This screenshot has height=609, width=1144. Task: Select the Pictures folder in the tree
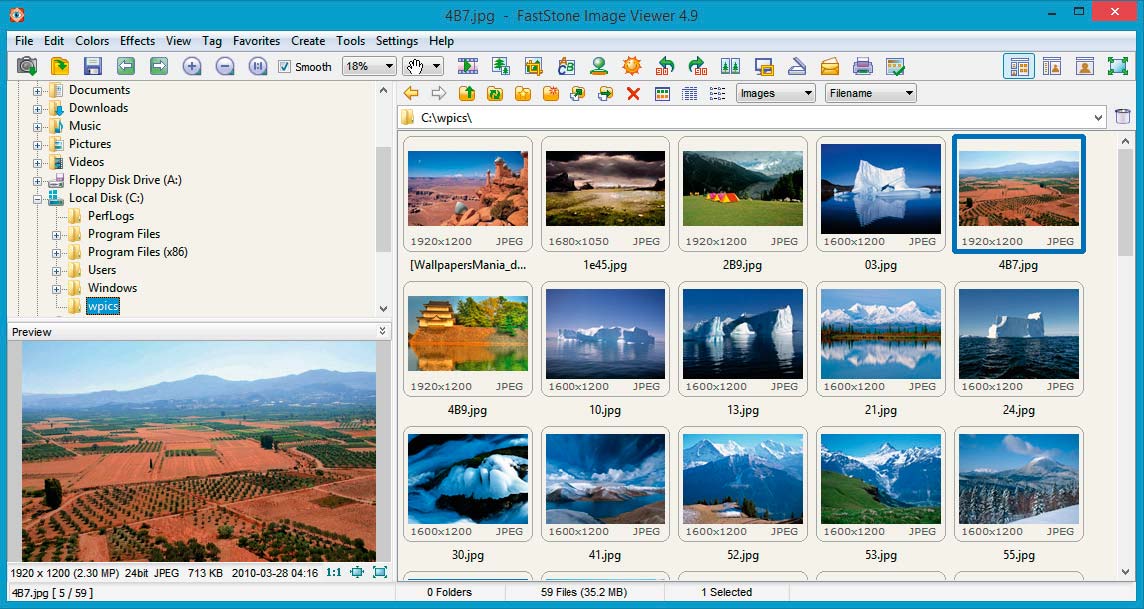click(90, 144)
